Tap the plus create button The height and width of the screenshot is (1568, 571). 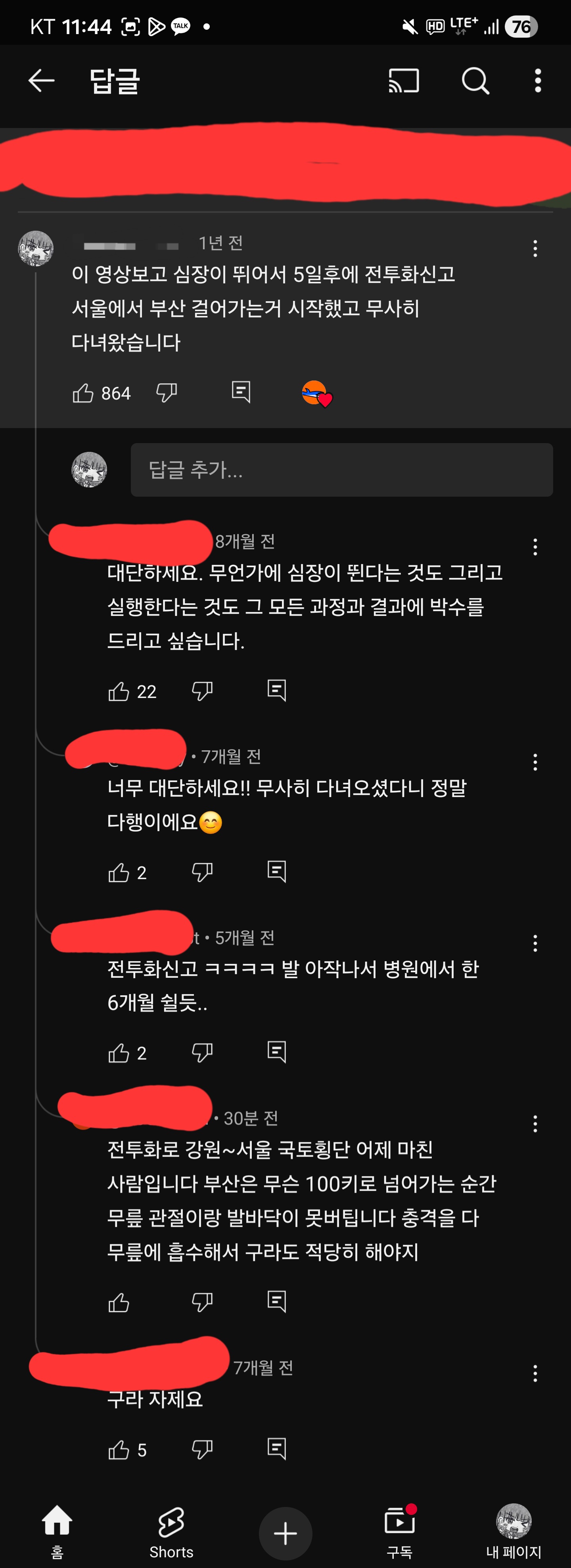click(x=285, y=1533)
